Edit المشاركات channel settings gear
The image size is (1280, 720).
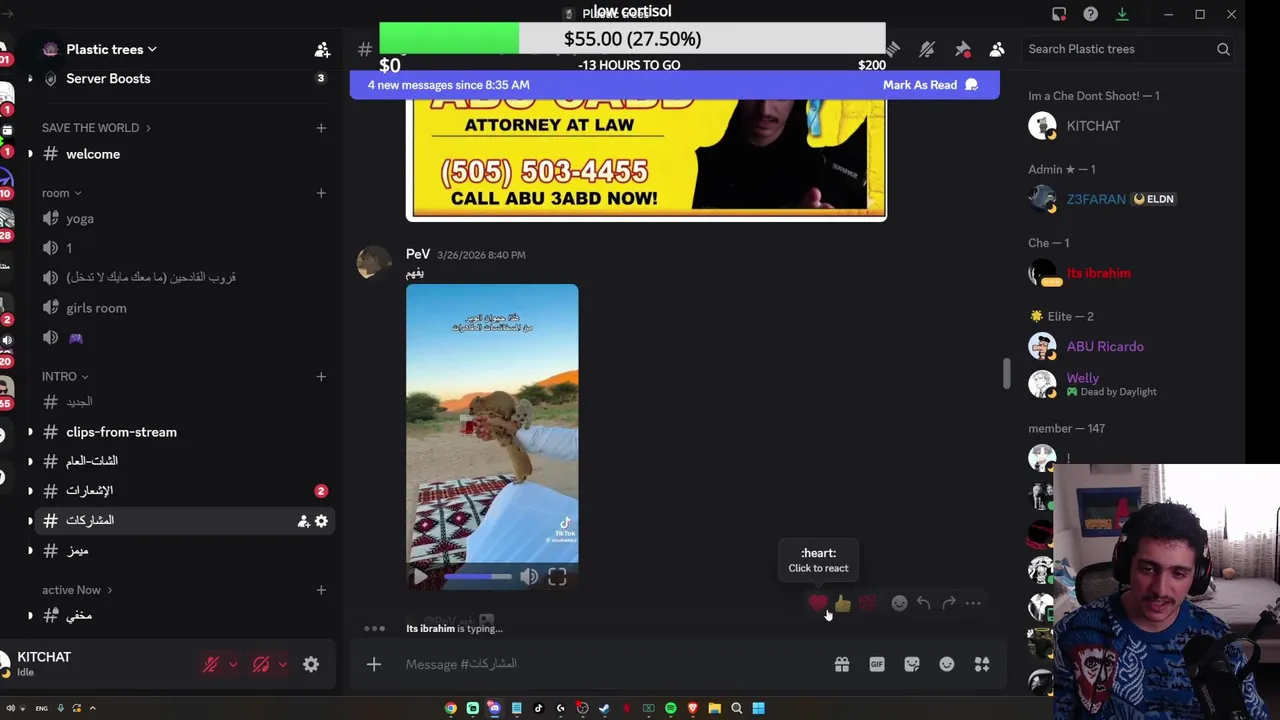click(321, 521)
